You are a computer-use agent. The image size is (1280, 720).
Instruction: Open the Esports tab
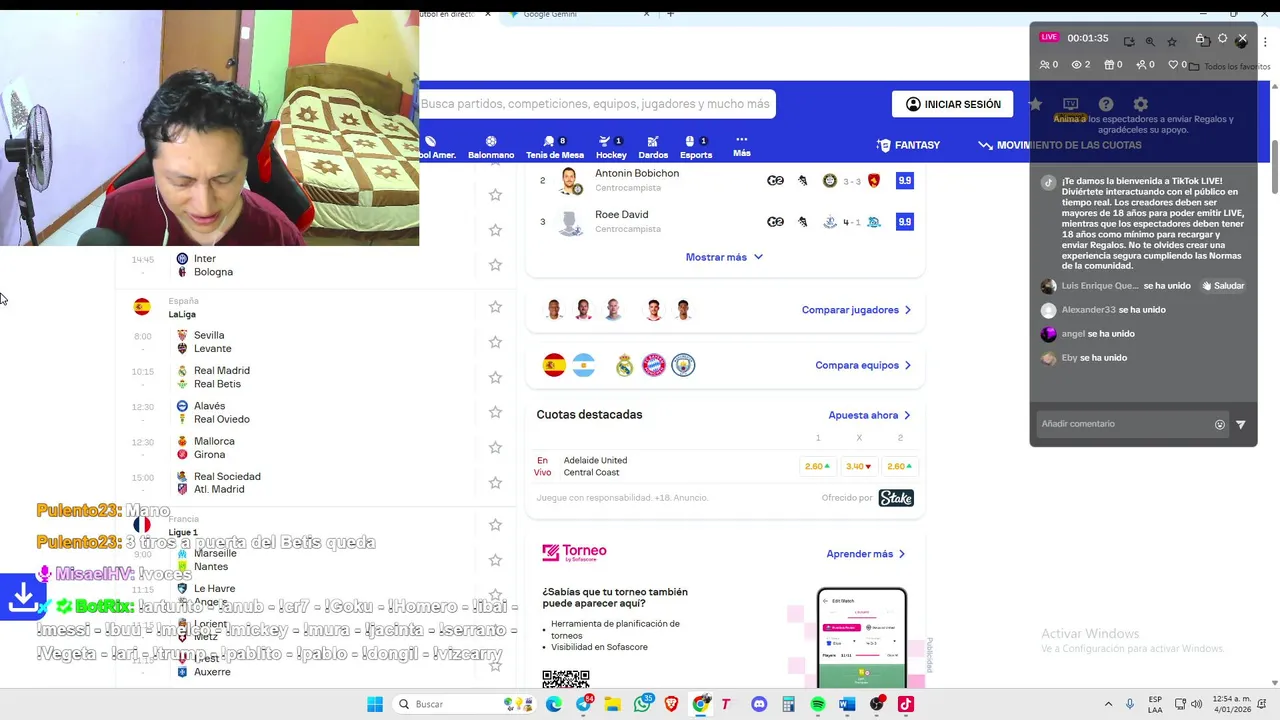click(696, 147)
